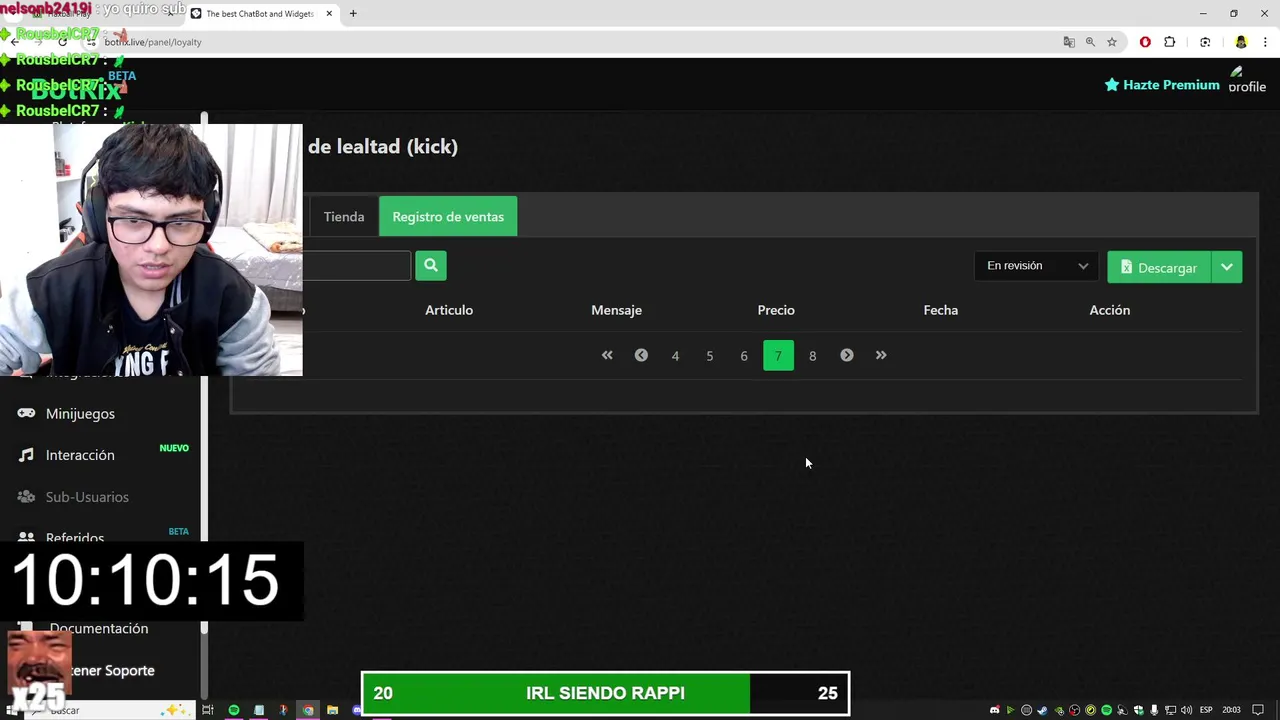
Task: Open the browser extensions puzzle icon
Action: 1170,42
